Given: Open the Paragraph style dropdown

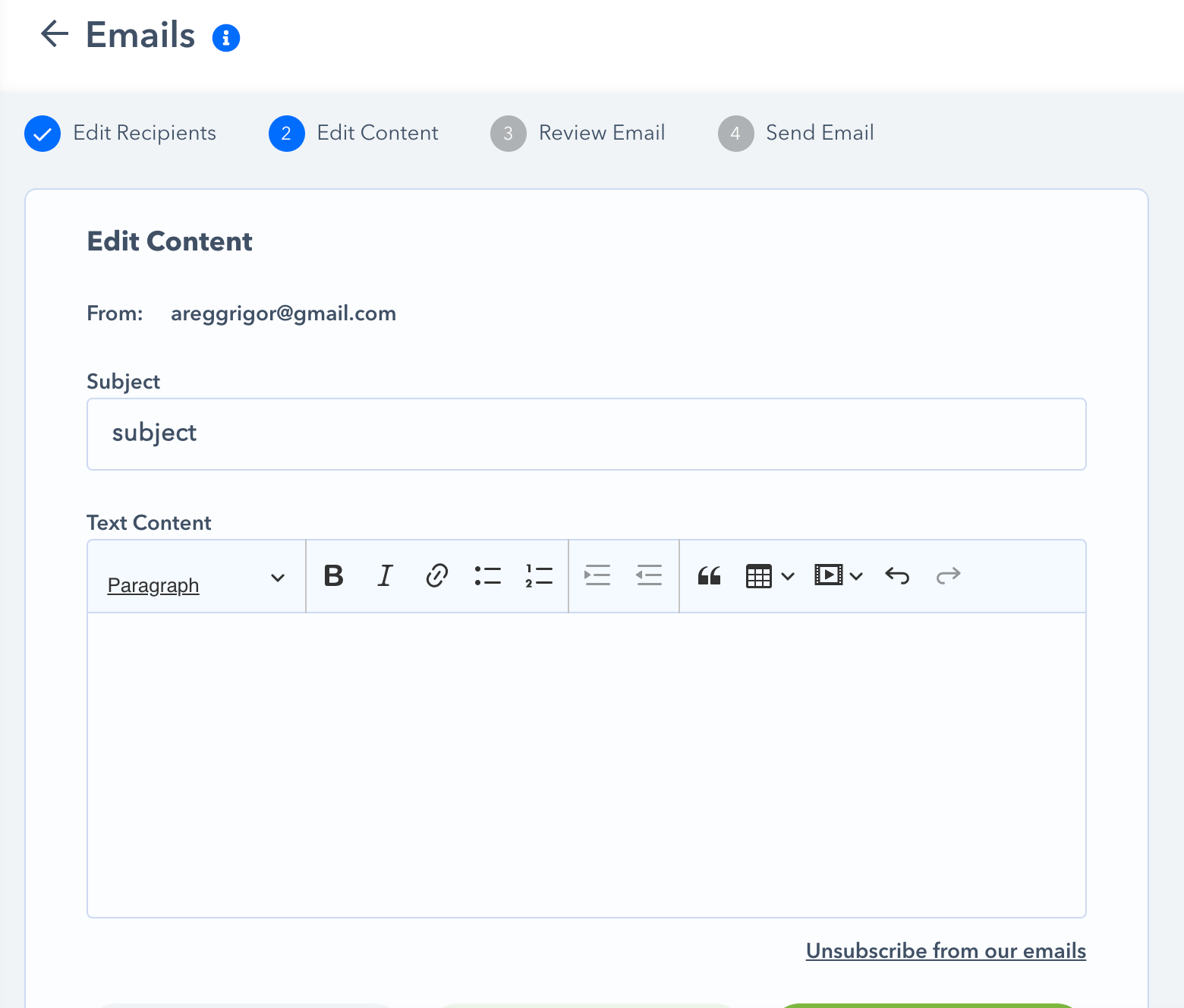Looking at the screenshot, I should pos(197,577).
